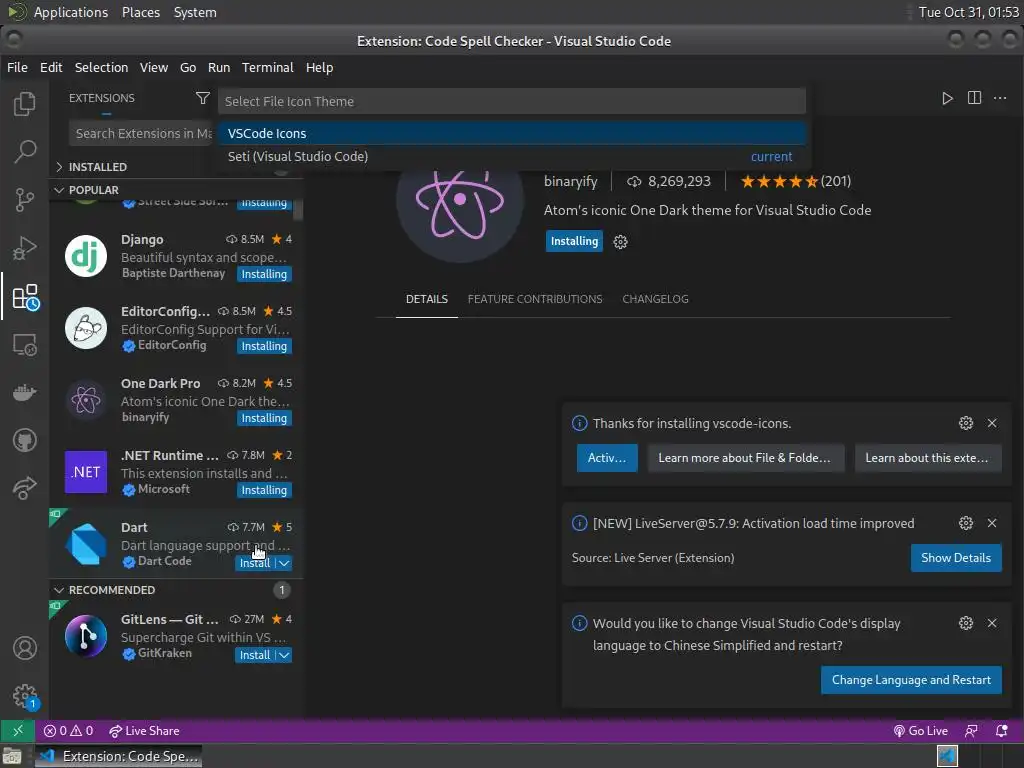Click the remote window status bar icon
Screen dimensions: 1024x768
[18, 730]
